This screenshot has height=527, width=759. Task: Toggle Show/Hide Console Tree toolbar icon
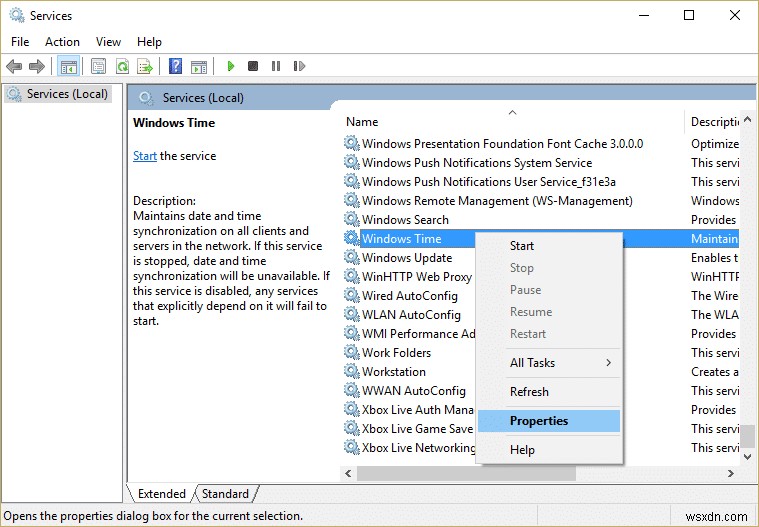click(x=68, y=66)
